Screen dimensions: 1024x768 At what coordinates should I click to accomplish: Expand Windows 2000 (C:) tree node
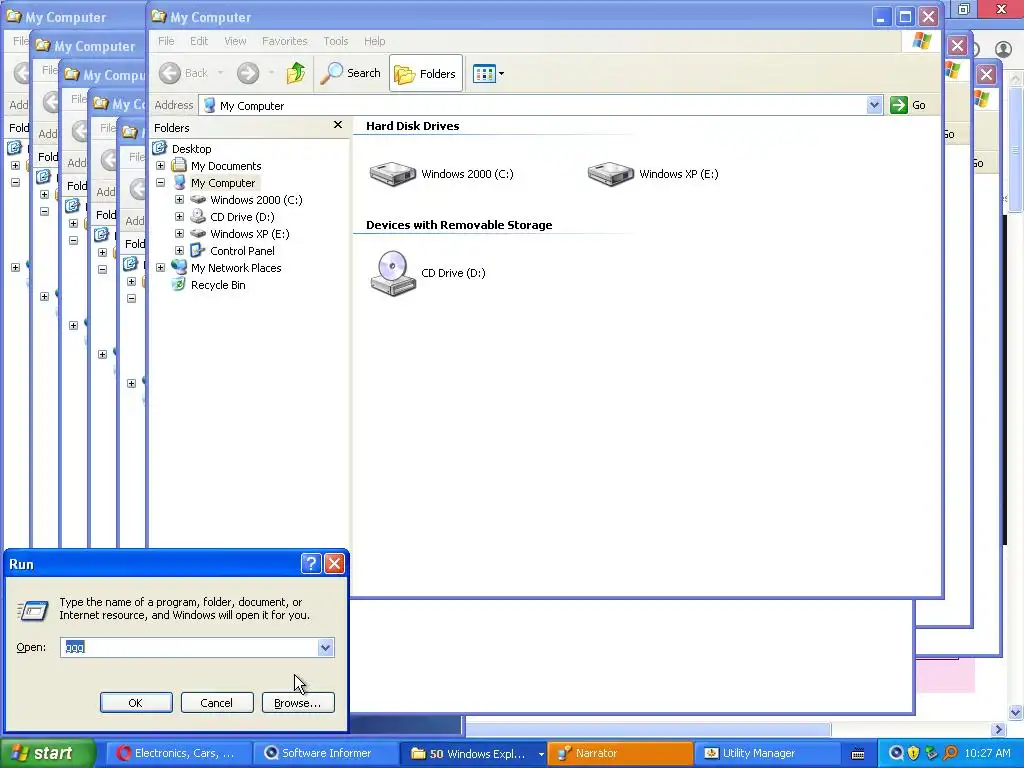coord(180,200)
